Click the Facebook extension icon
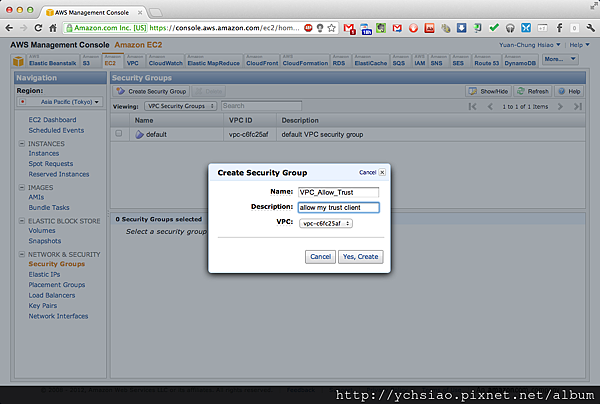600x404 pixels. tap(559, 28)
